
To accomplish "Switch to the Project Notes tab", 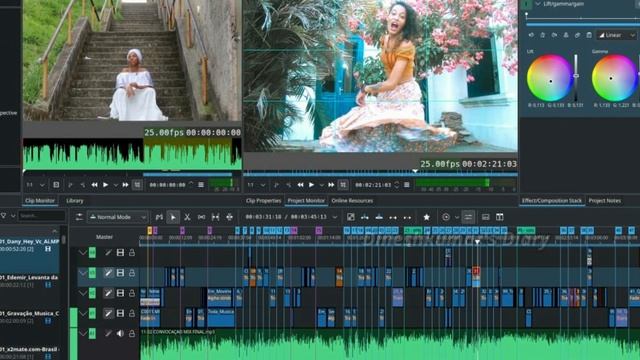I will [x=604, y=201].
